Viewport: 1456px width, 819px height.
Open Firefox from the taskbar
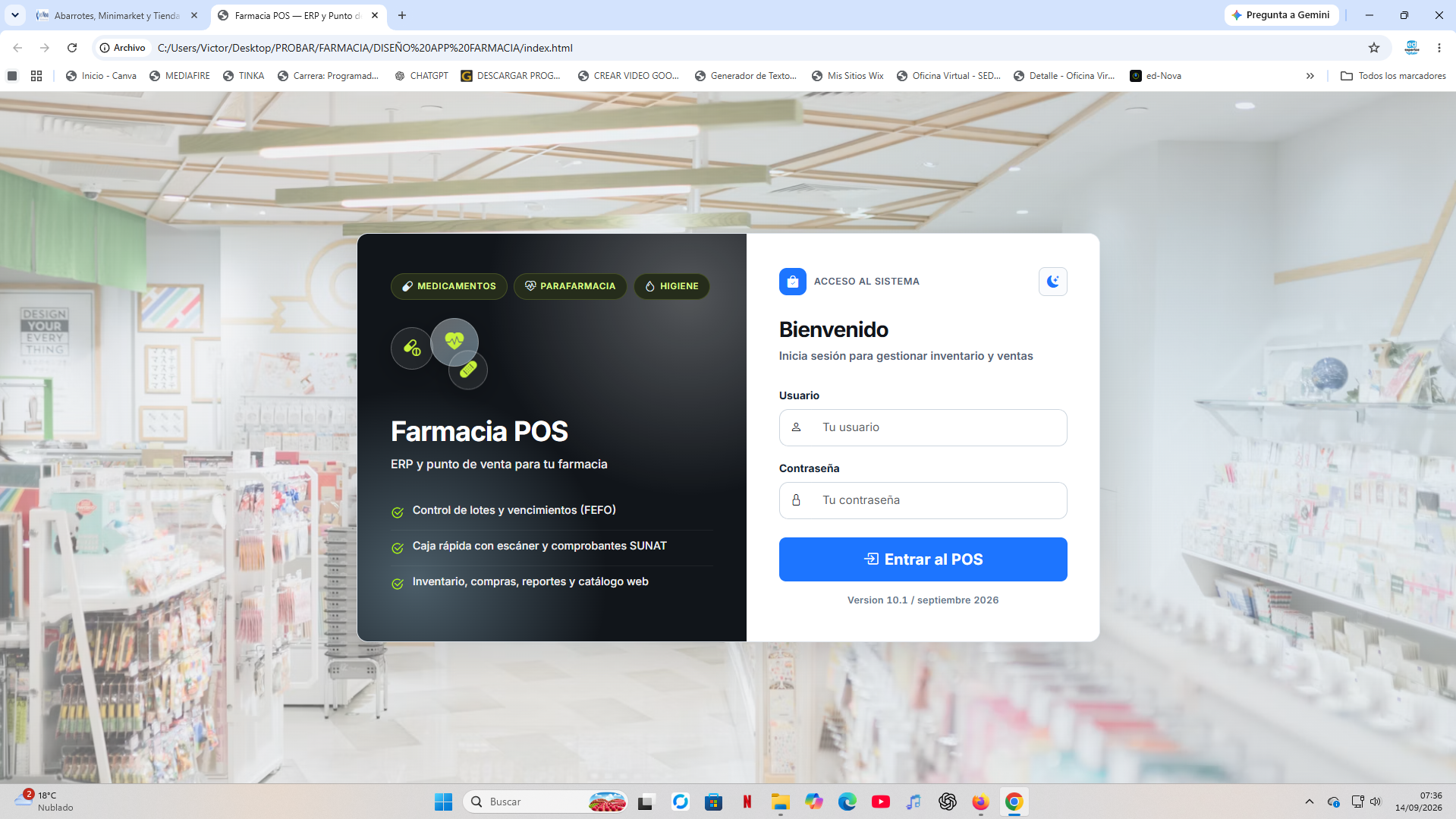pos(981,802)
